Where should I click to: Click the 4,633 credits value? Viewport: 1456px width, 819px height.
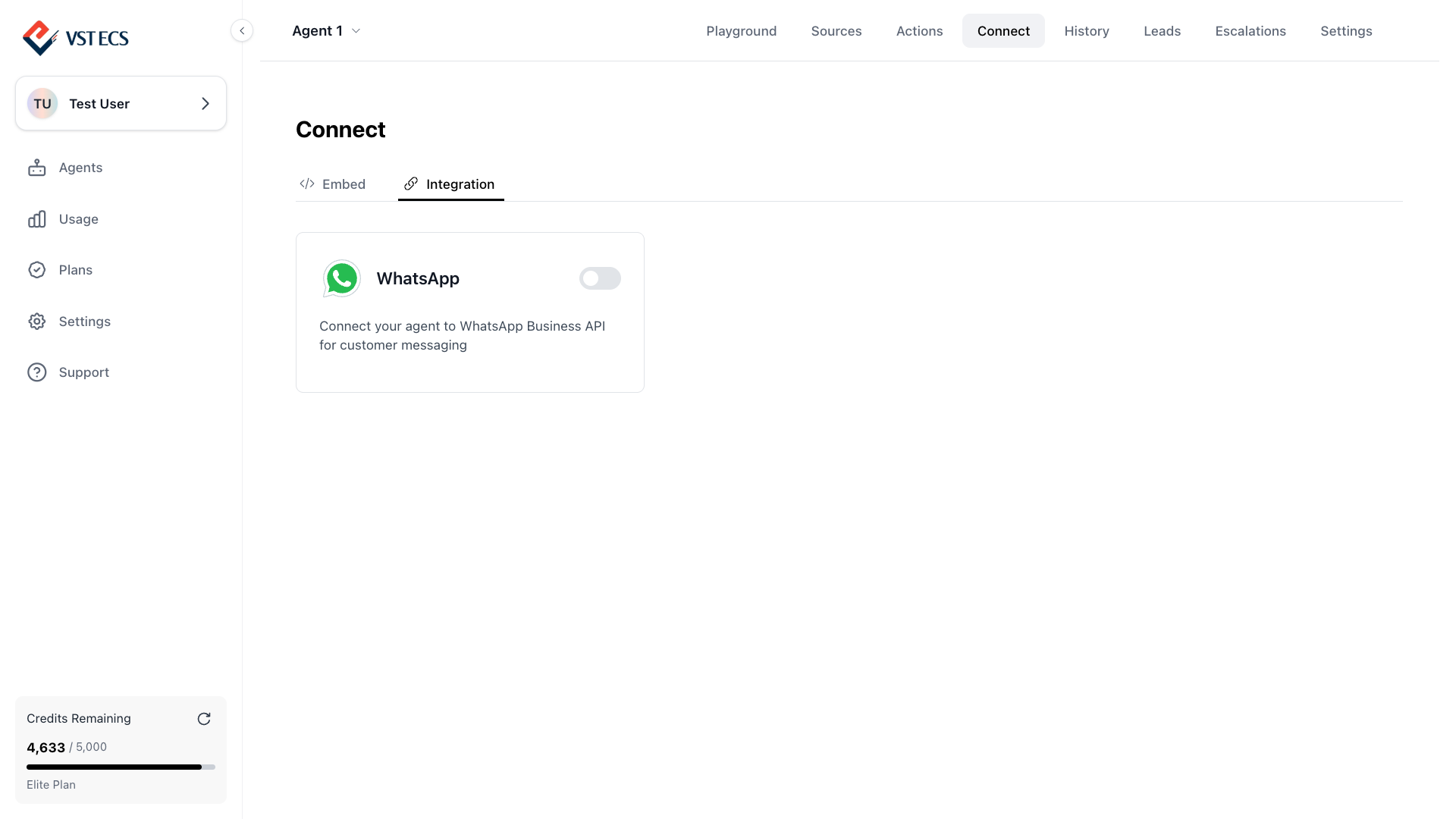(45, 748)
